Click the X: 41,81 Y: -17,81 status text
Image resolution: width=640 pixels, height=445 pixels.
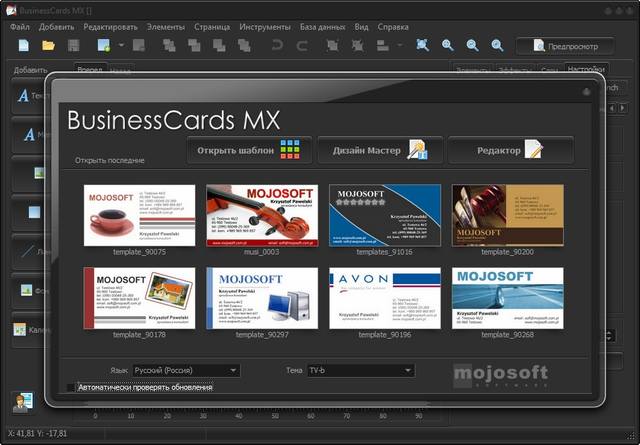tap(37, 434)
